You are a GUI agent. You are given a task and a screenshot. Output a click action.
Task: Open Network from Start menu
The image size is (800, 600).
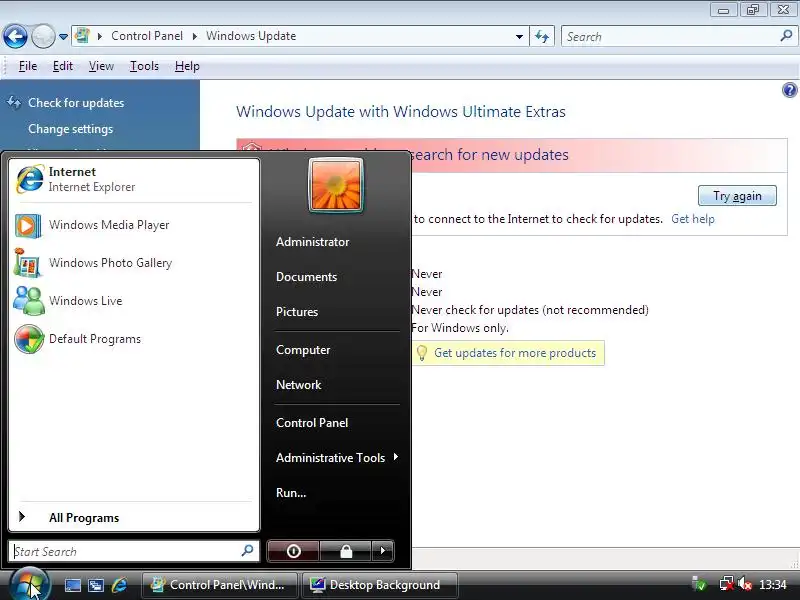pos(298,385)
